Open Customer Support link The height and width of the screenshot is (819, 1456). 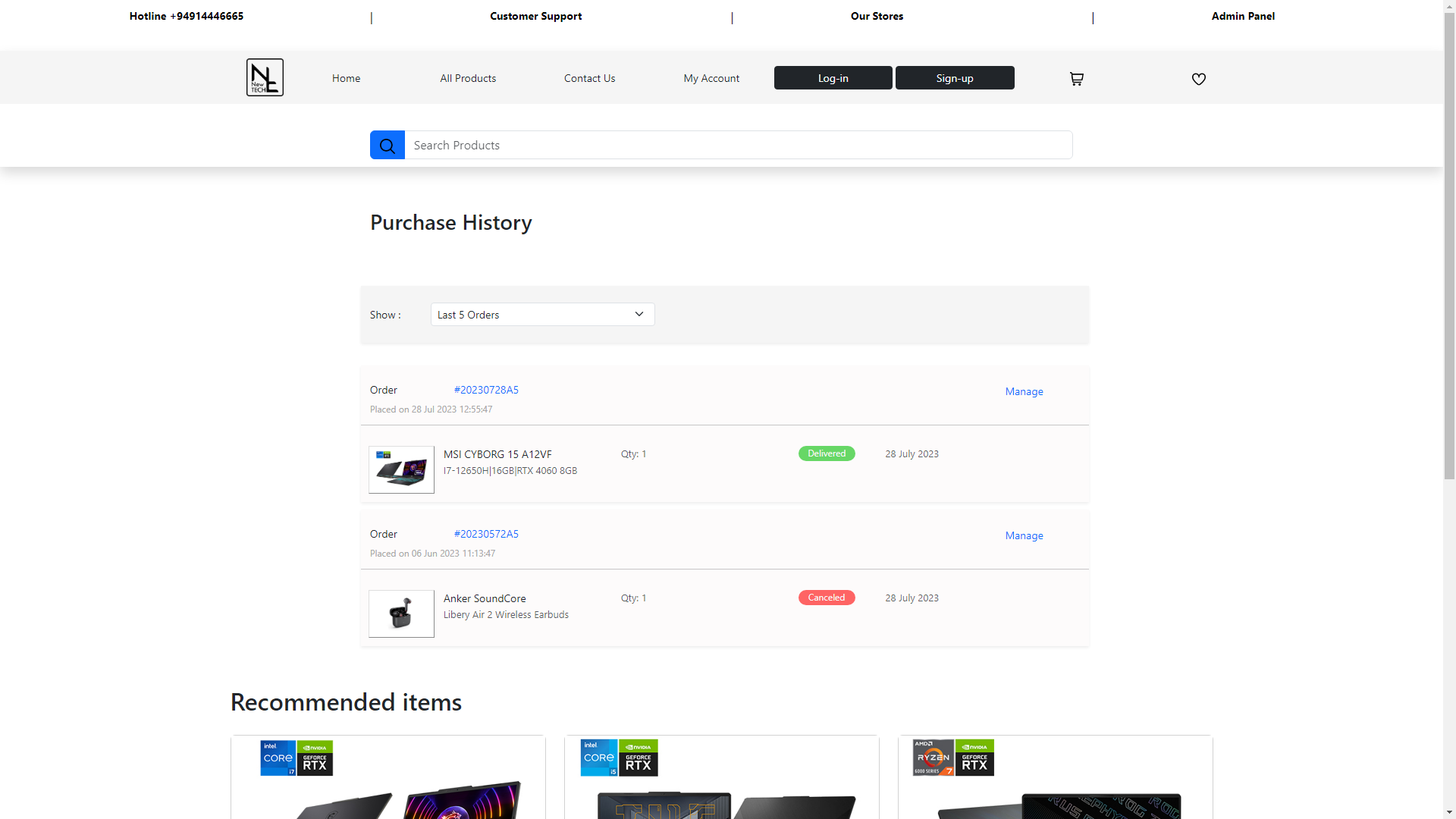click(535, 16)
